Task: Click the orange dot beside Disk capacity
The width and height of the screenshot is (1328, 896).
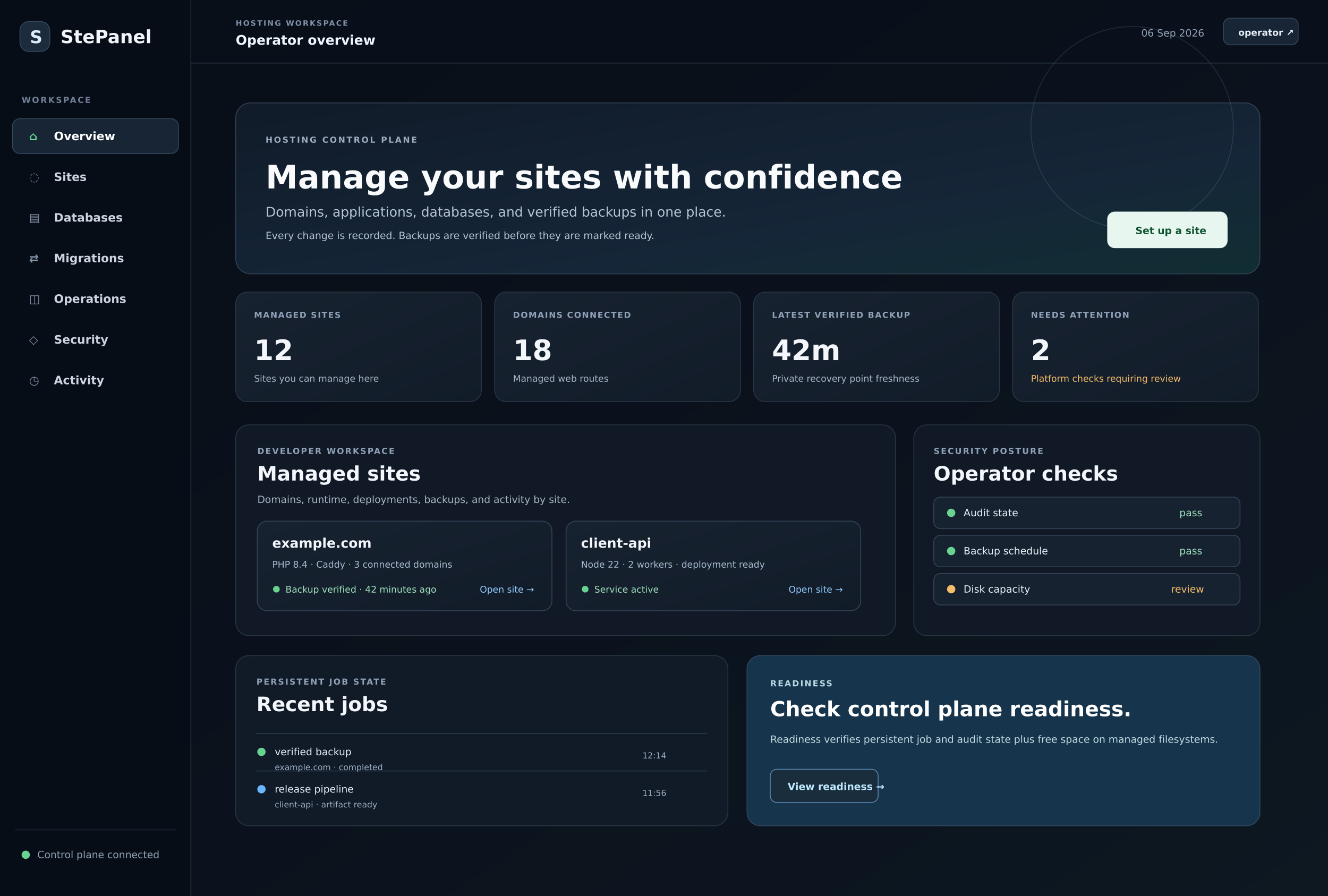Action: pos(951,589)
